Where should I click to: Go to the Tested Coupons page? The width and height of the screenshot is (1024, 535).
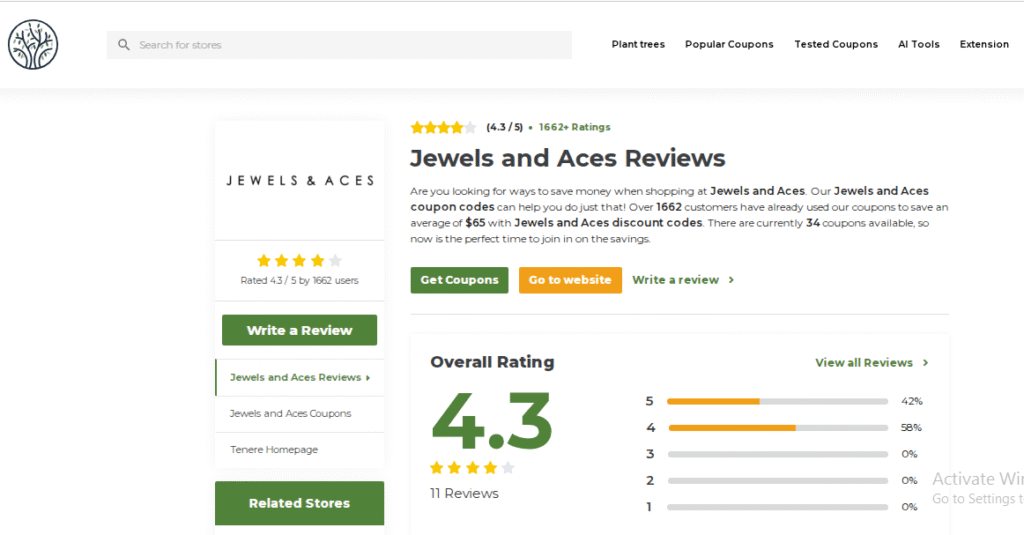pos(836,45)
